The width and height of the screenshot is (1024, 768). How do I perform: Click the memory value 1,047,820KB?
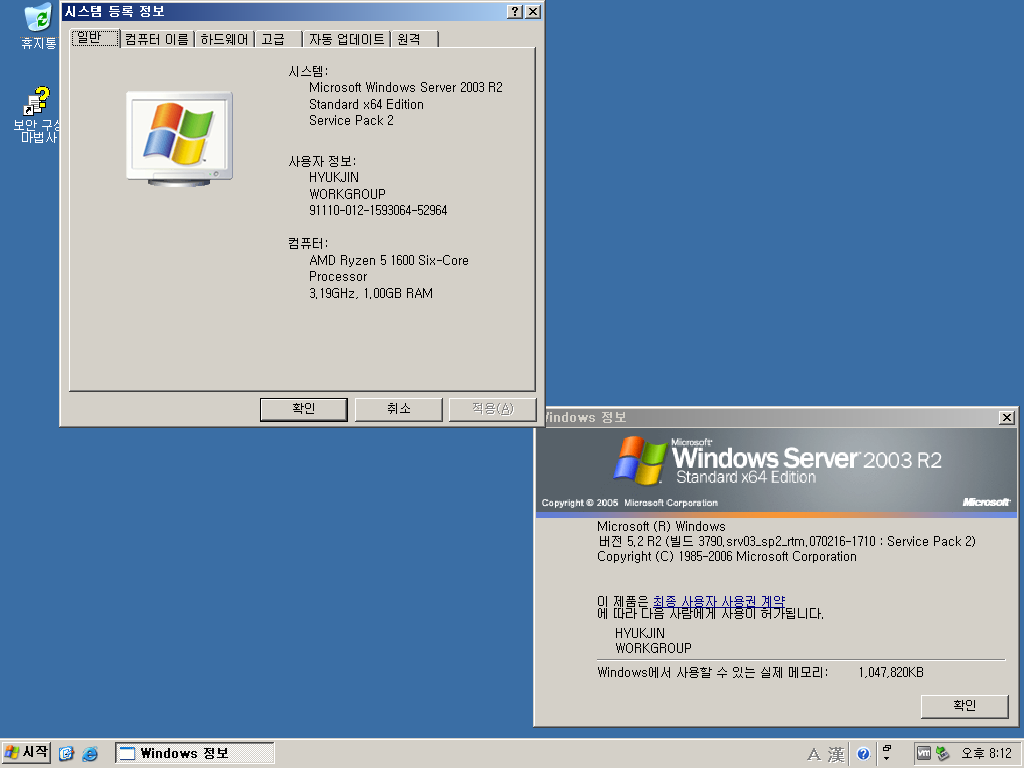[x=891, y=672]
